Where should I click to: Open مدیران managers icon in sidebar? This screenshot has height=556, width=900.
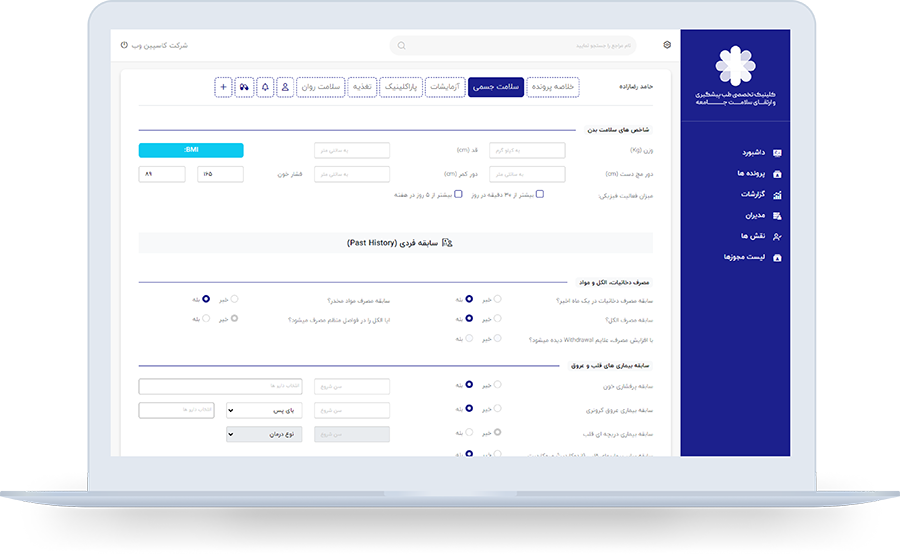click(777, 216)
